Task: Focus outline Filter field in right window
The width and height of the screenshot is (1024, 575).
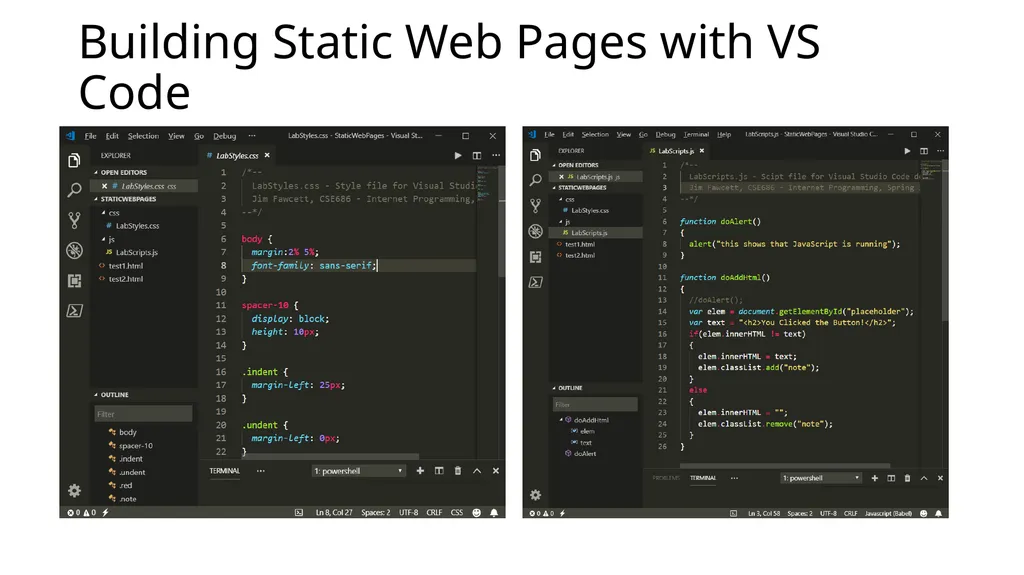Action: click(595, 404)
